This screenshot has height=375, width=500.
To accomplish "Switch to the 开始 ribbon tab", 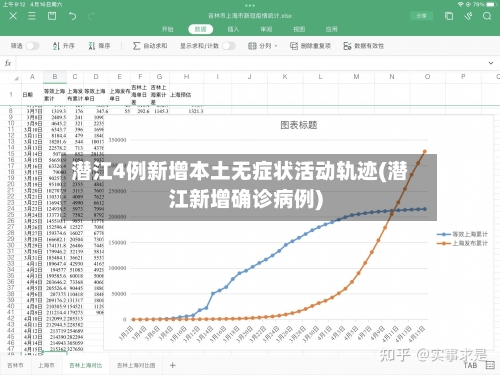I will [x=168, y=29].
